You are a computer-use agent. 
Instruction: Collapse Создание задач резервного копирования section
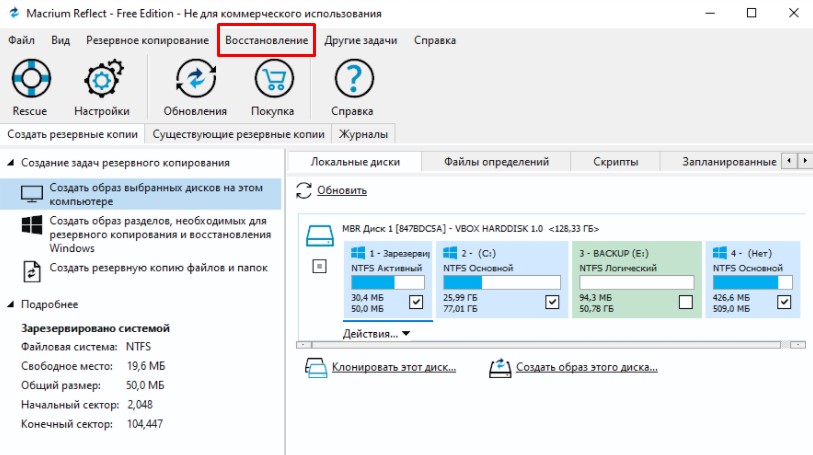pos(10,163)
